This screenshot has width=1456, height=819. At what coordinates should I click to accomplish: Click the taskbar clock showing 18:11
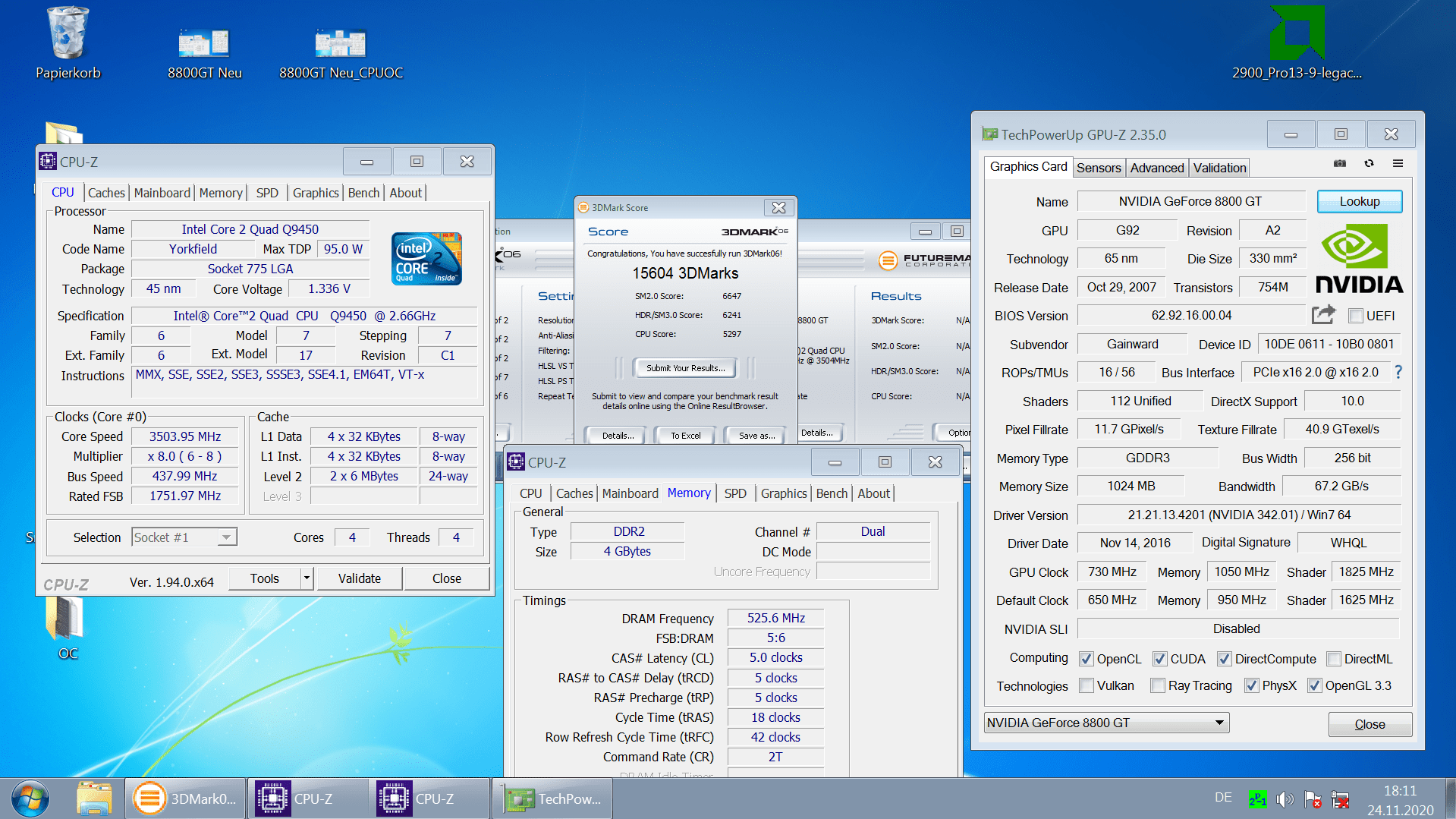[x=1400, y=790]
